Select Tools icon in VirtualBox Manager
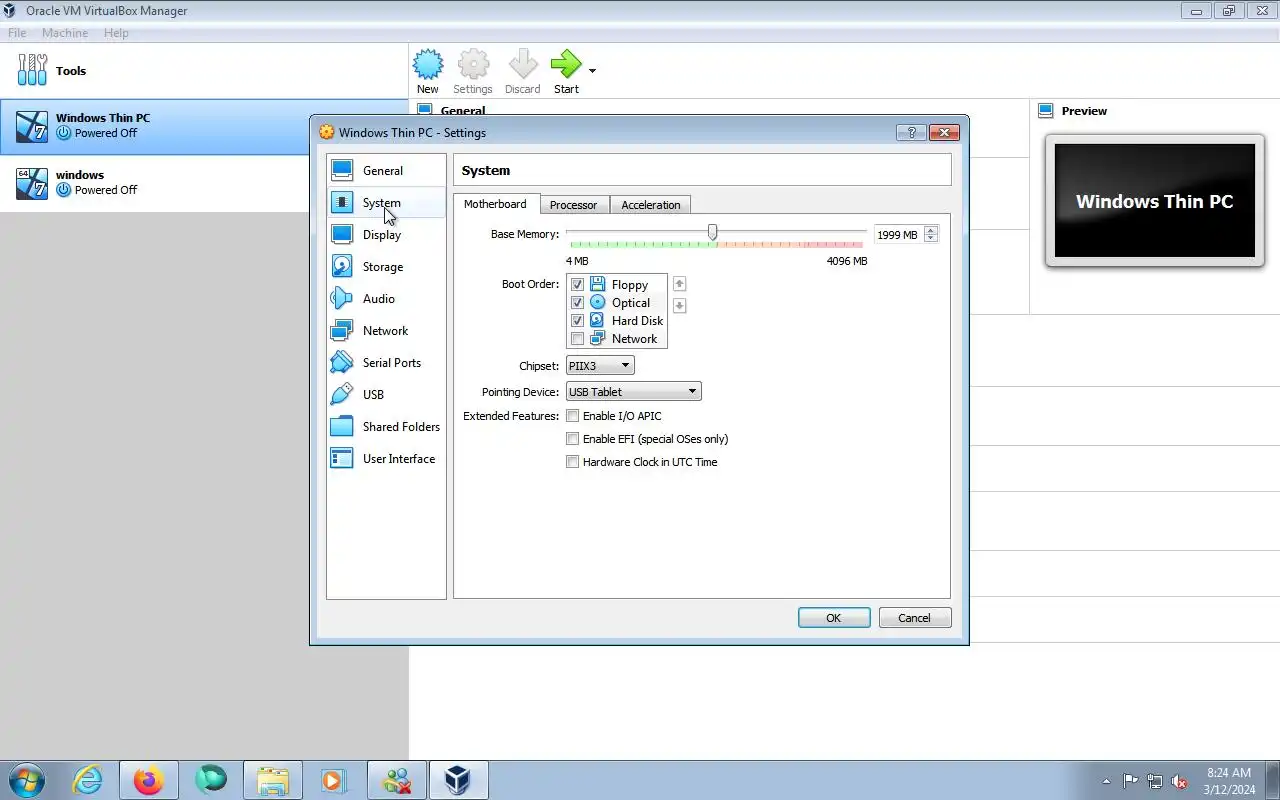This screenshot has width=1280, height=800. (32, 70)
